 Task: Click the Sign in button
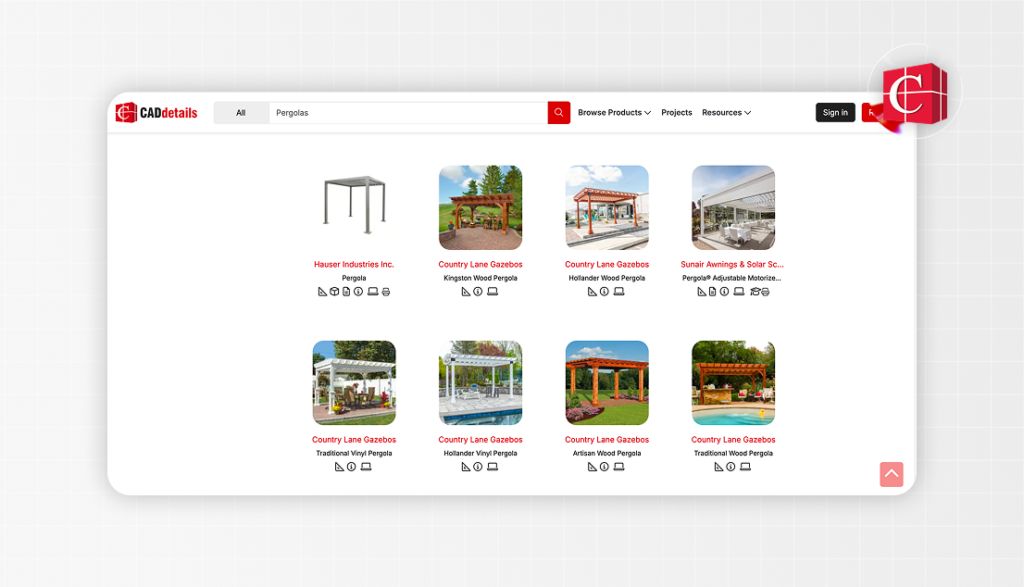[x=835, y=112]
